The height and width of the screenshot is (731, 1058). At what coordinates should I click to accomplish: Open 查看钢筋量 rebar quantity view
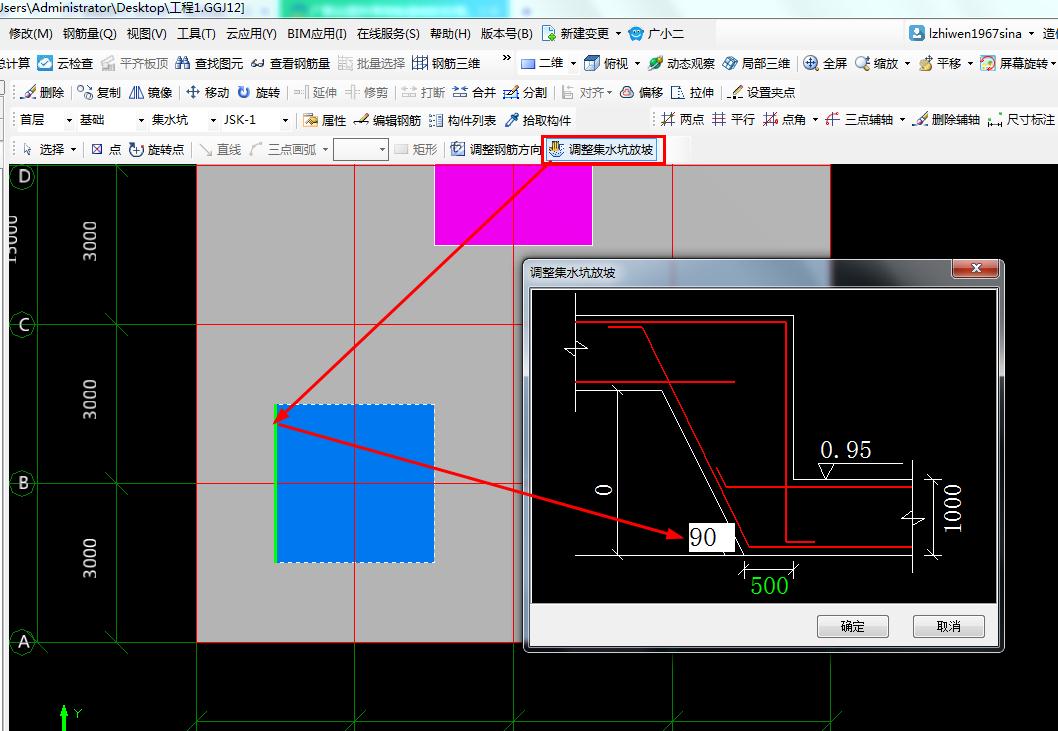pyautogui.click(x=290, y=63)
